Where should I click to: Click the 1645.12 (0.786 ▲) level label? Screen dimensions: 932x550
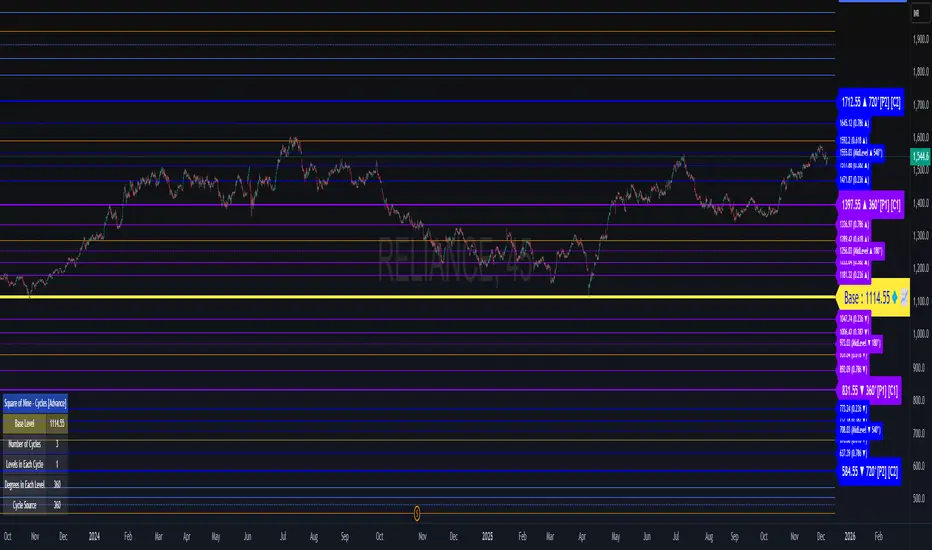click(854, 123)
